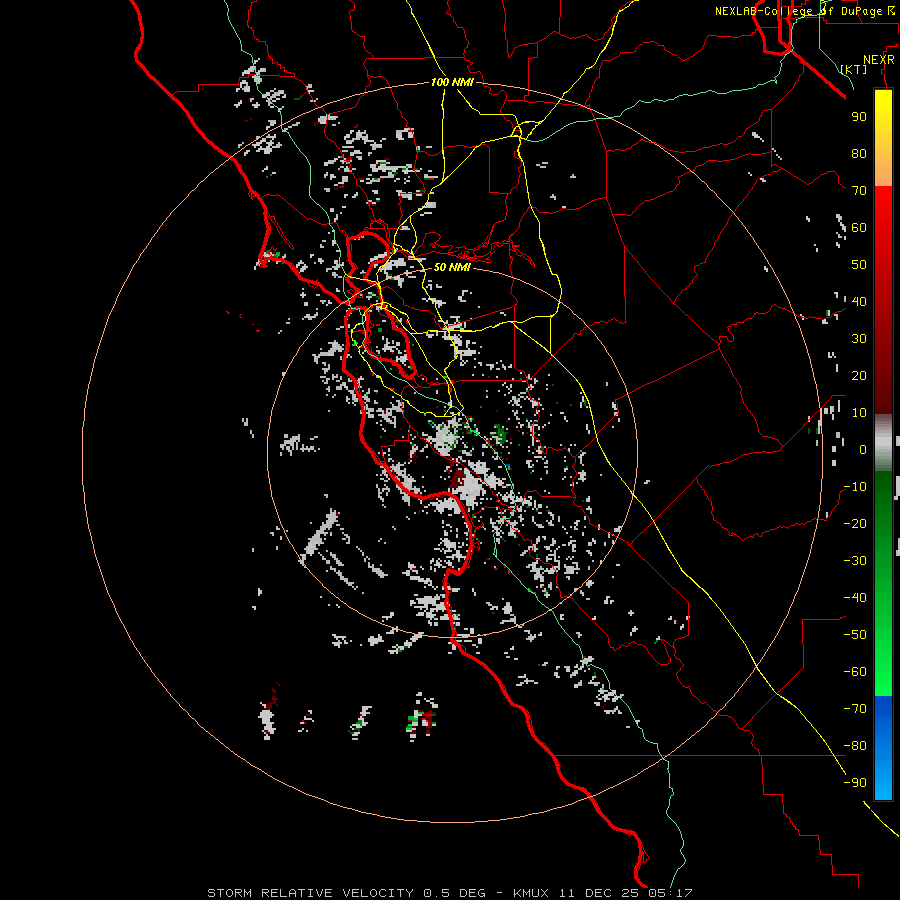900x900 pixels.
Task: Click the gray zero-velocity segment of color scale
Action: click(x=883, y=443)
